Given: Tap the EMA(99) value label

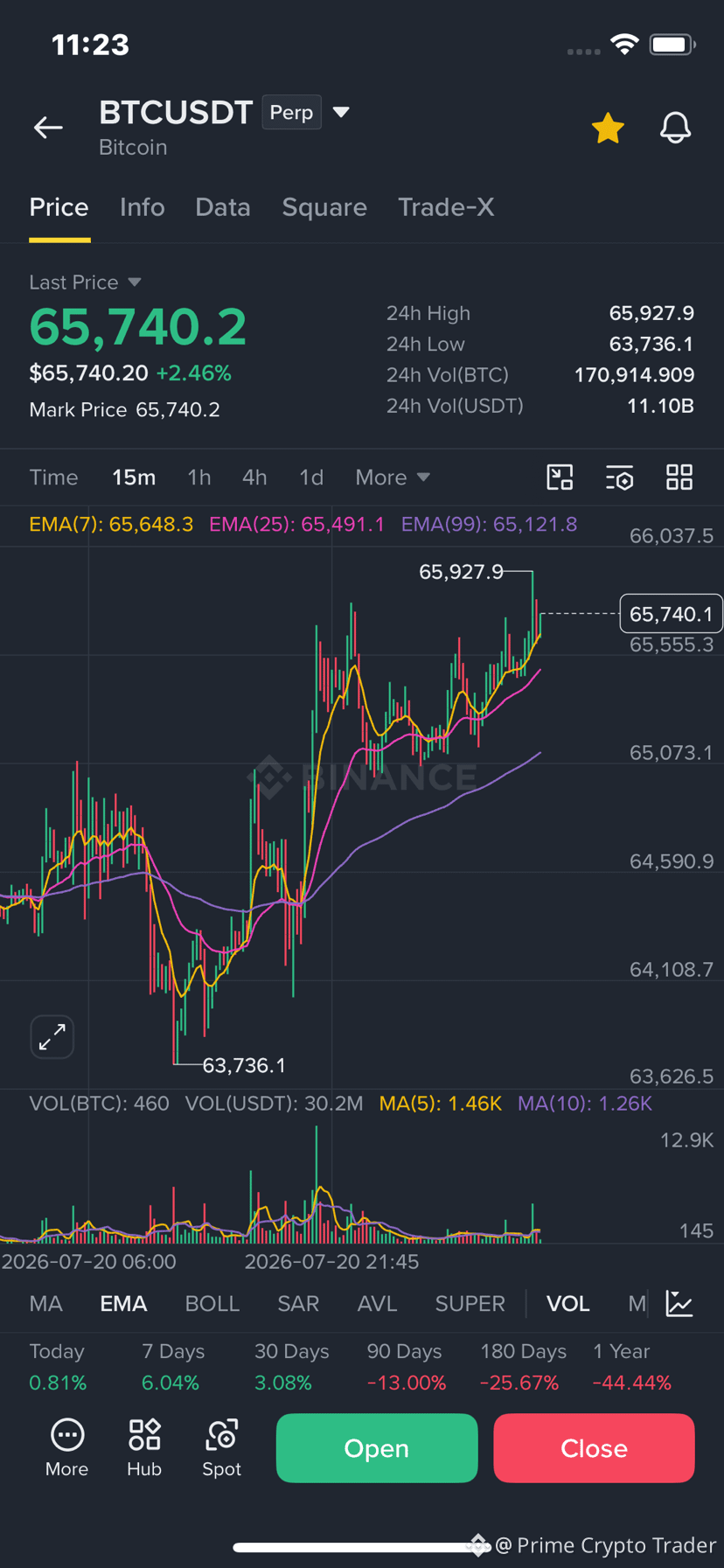Looking at the screenshot, I should (x=489, y=525).
